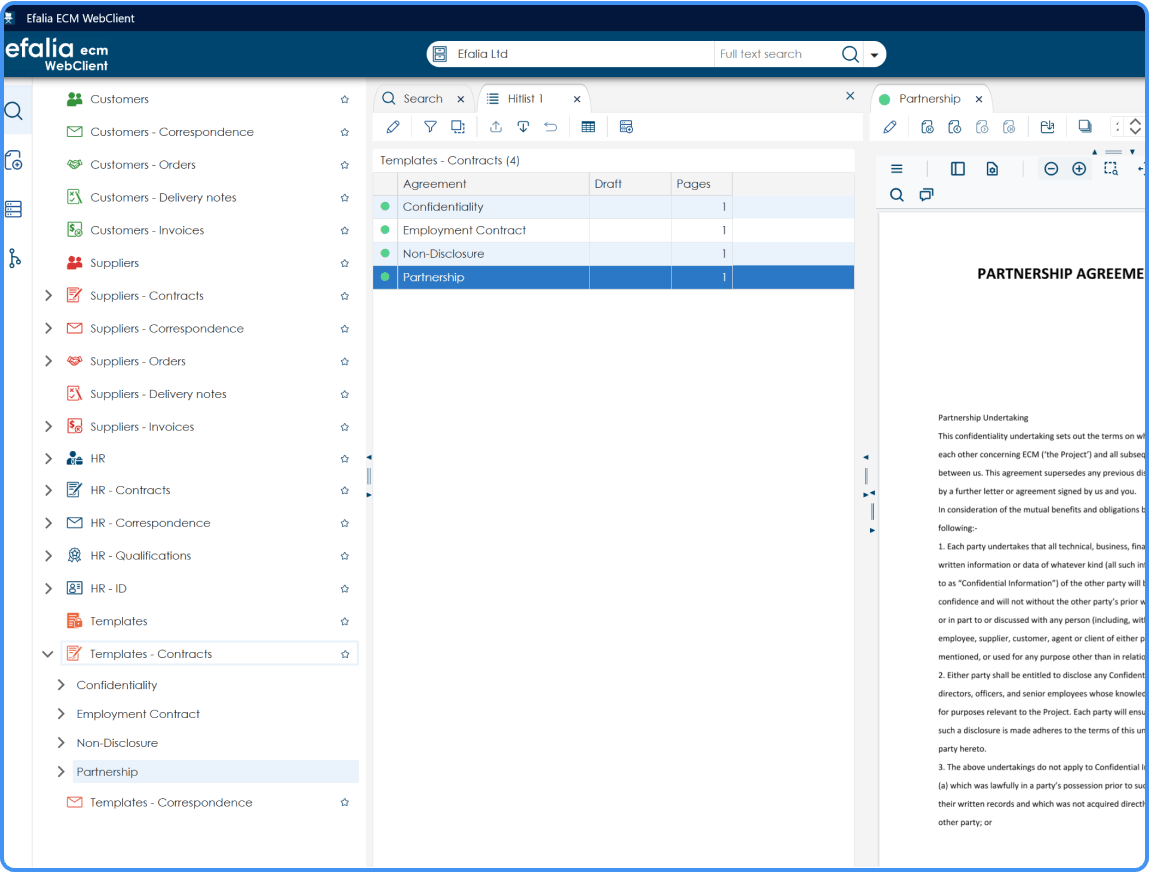Click the marquee zoom tool in the viewer
1154x872 pixels.
click(1110, 168)
